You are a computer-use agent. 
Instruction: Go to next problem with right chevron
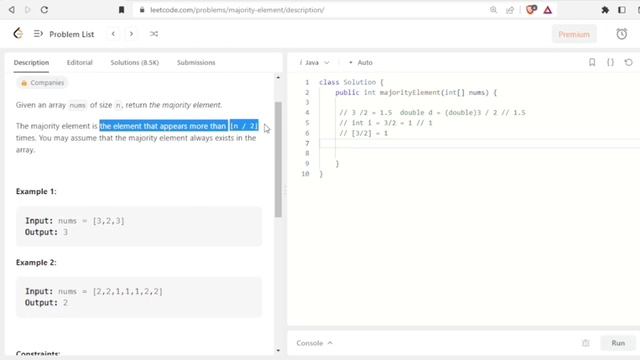tap(131, 34)
